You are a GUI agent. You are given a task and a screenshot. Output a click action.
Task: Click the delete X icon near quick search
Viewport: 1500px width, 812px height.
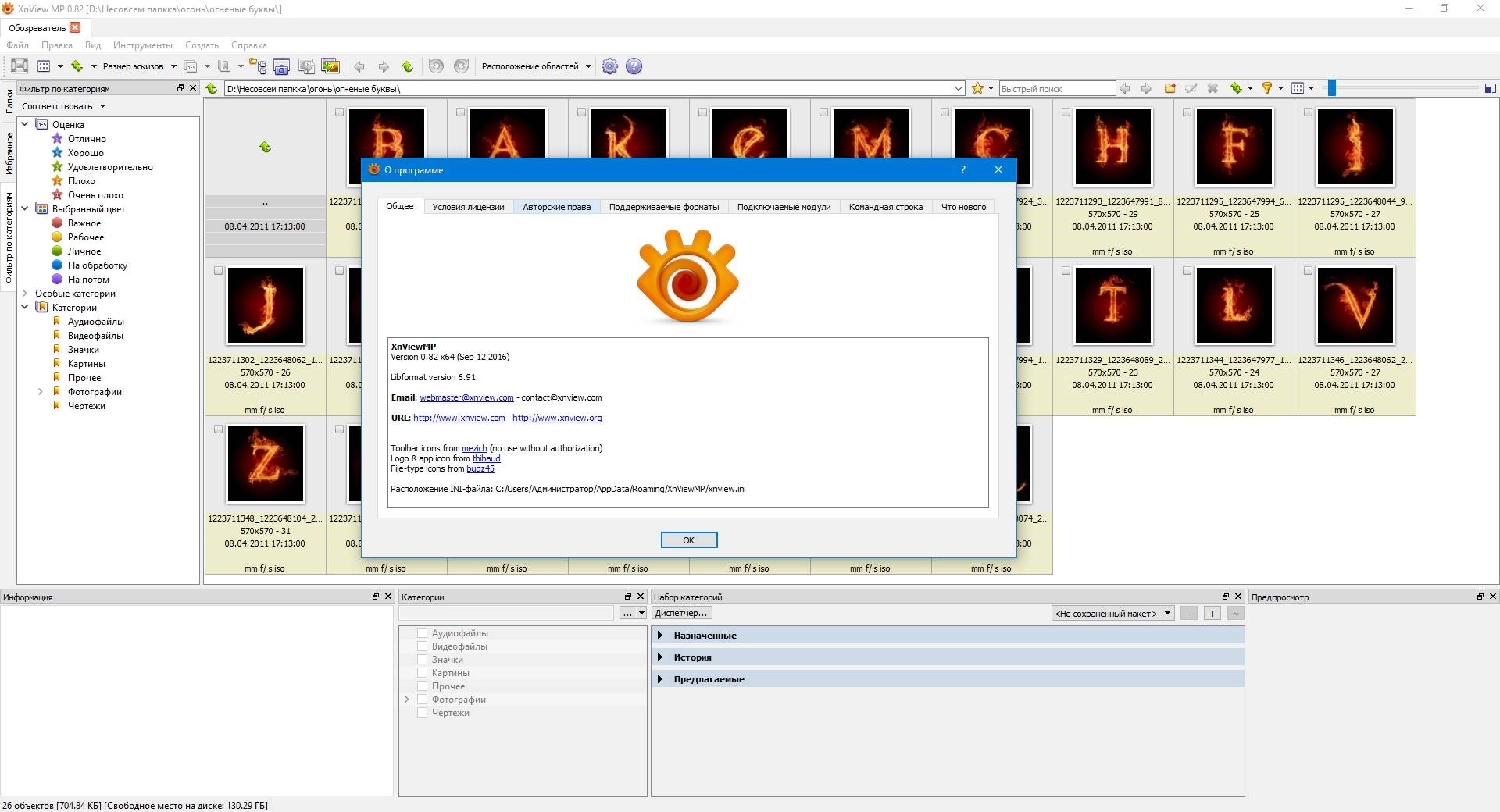[x=1212, y=88]
